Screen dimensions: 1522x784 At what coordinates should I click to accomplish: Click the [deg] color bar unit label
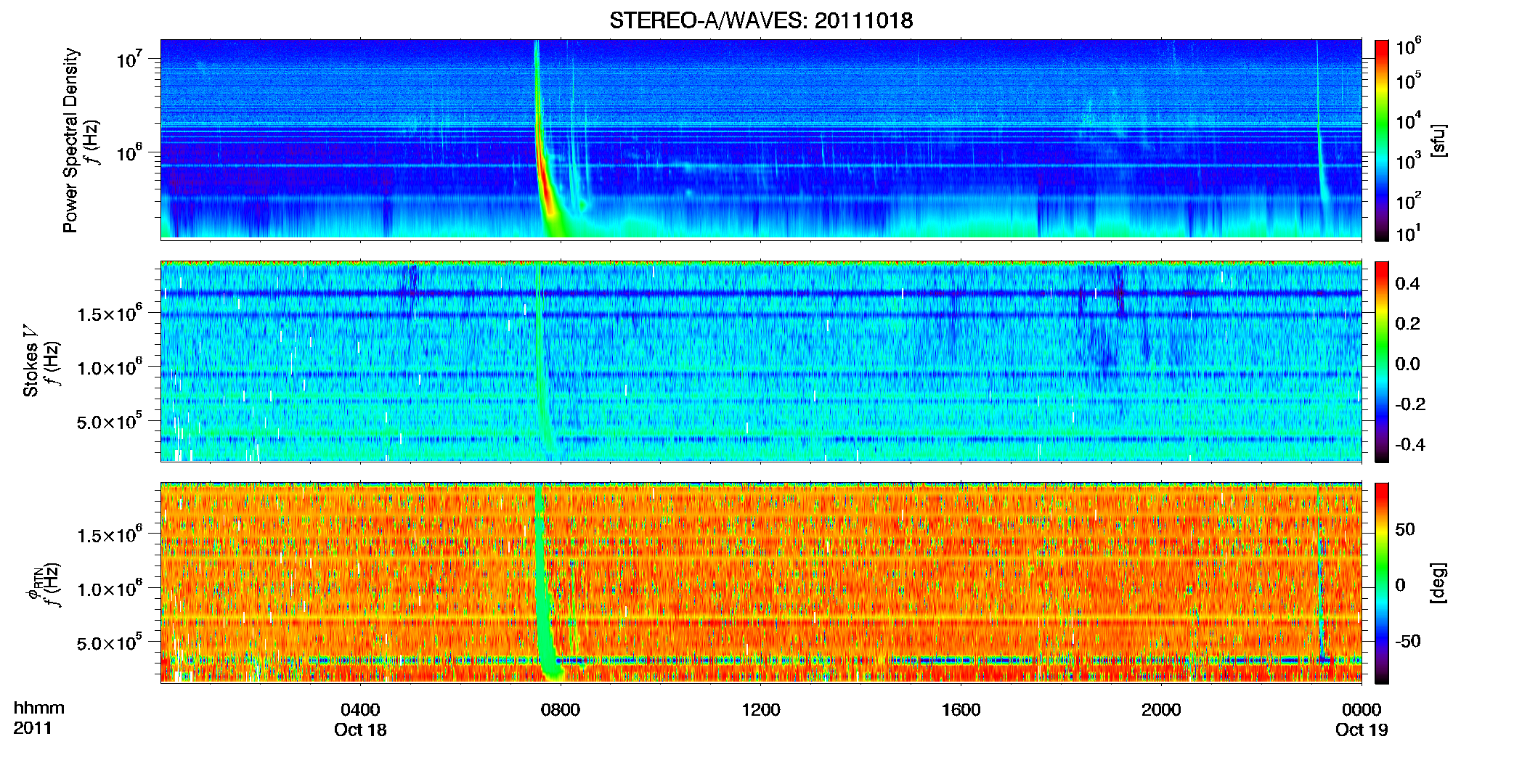(x=1438, y=583)
